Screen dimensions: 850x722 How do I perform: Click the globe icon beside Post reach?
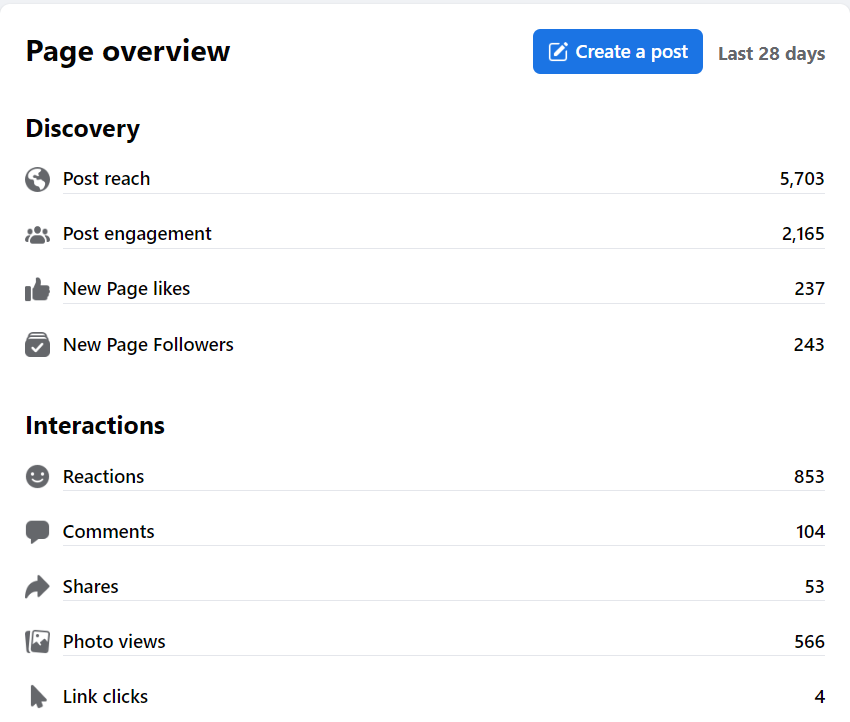click(37, 179)
